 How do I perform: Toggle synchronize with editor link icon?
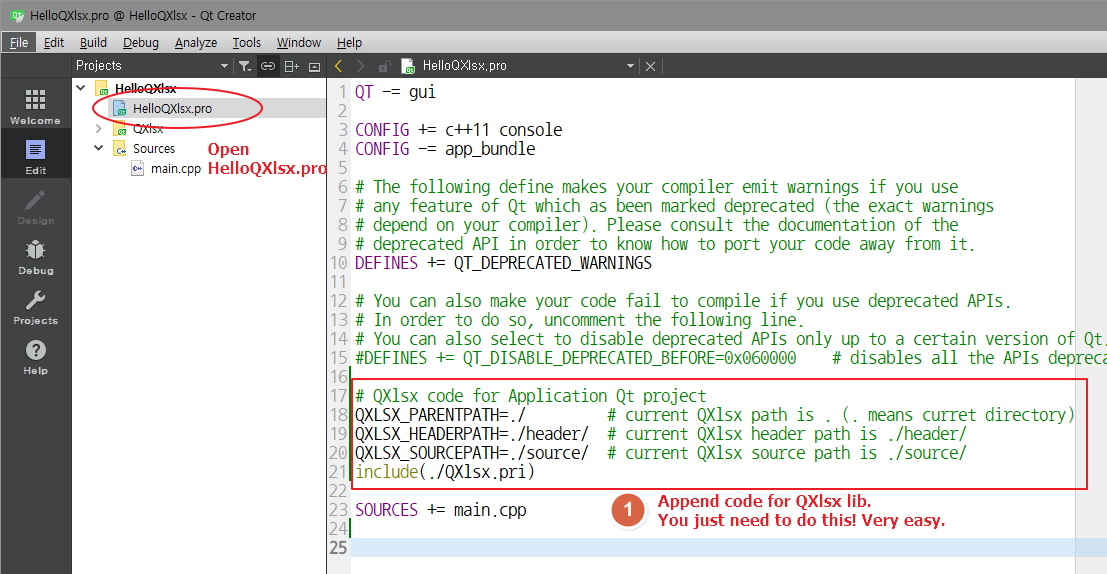tap(268, 66)
